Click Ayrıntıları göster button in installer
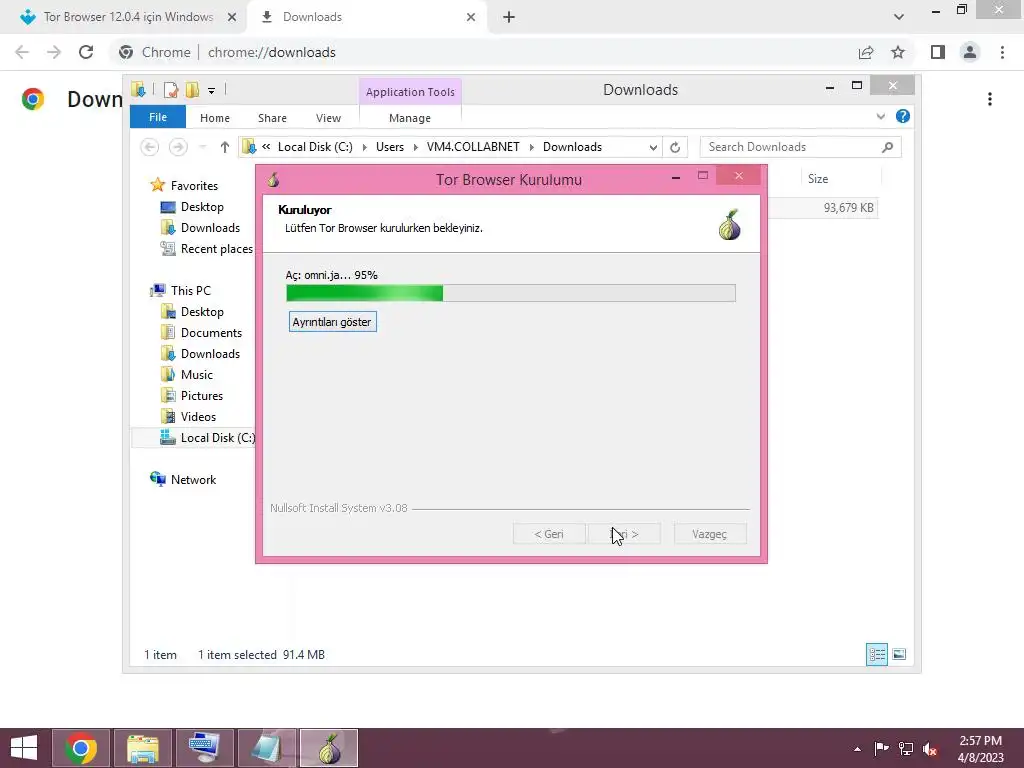This screenshot has height=768, width=1024. point(332,322)
